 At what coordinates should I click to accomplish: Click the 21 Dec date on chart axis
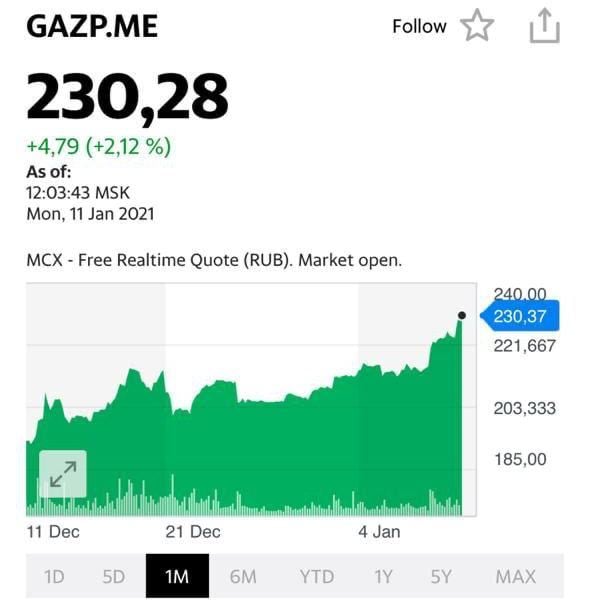193,532
